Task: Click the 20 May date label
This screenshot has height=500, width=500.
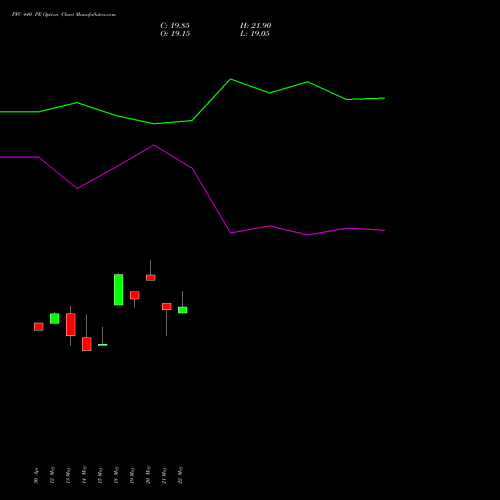Action: pyautogui.click(x=148, y=475)
